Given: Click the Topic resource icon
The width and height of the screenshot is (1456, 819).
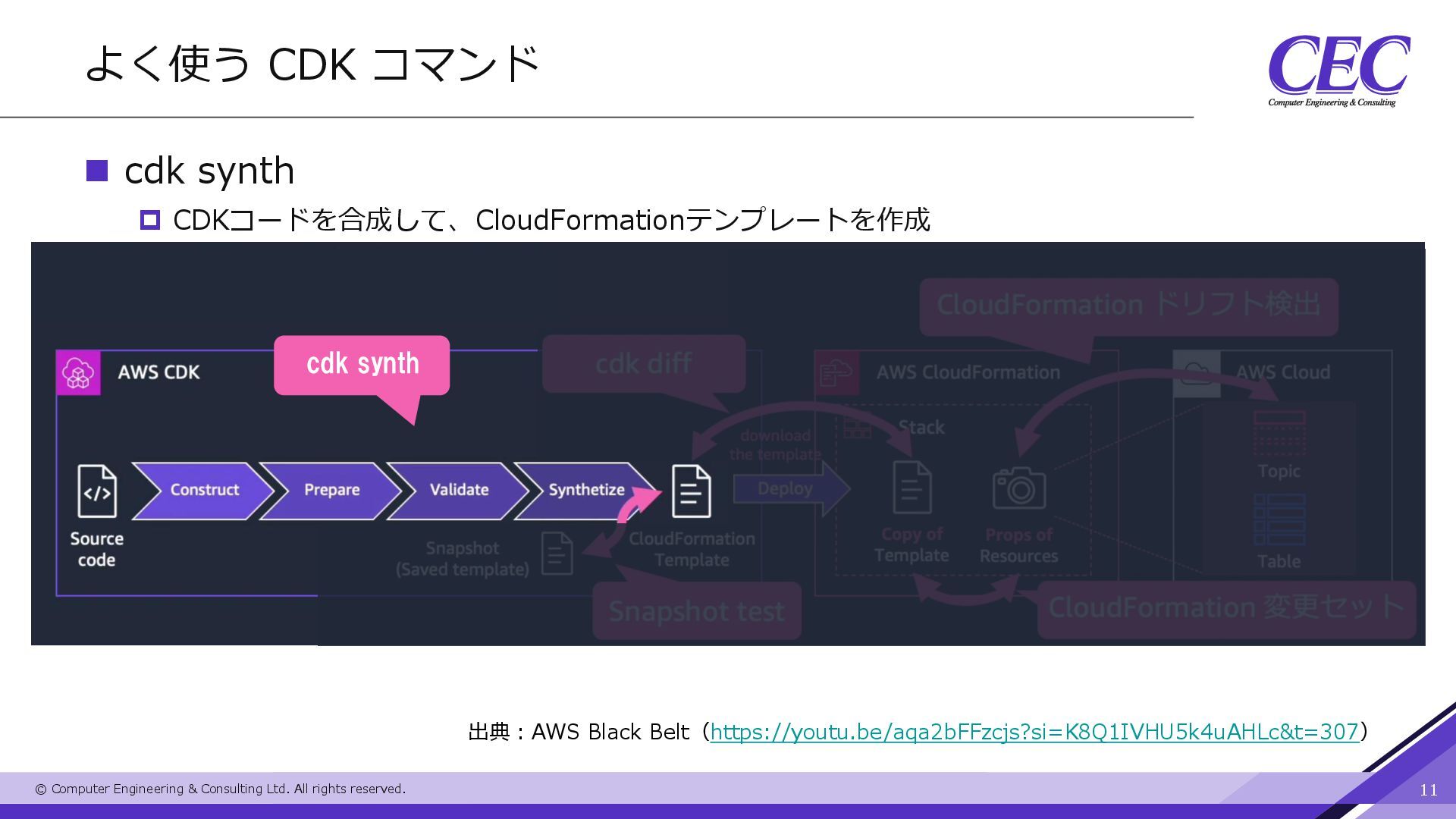Looking at the screenshot, I should click(x=1279, y=432).
